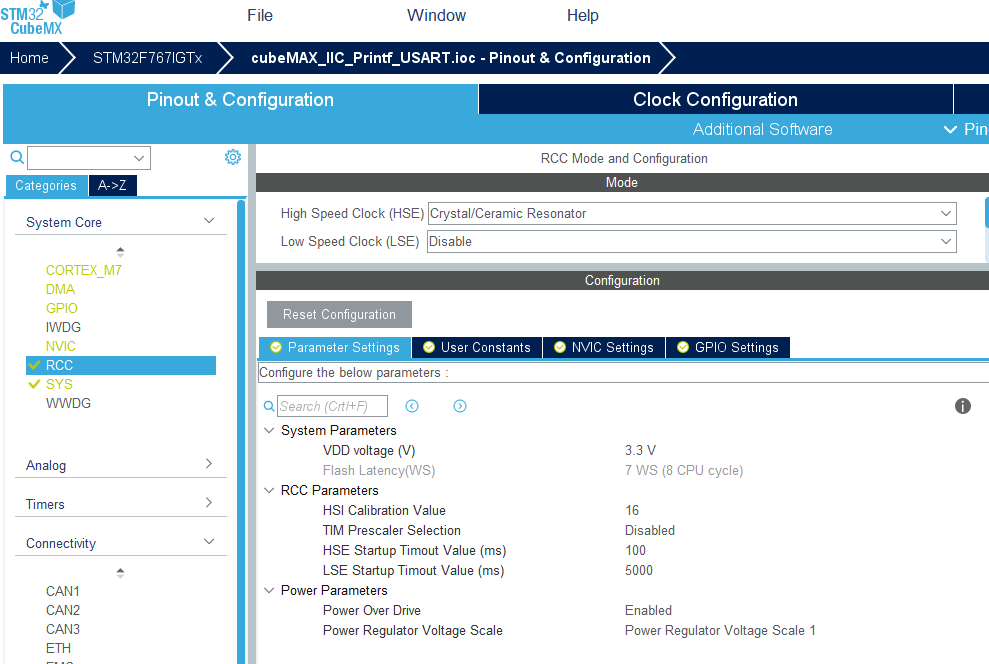
Task: Click the information icon in the parameters panel
Action: pyautogui.click(x=963, y=406)
